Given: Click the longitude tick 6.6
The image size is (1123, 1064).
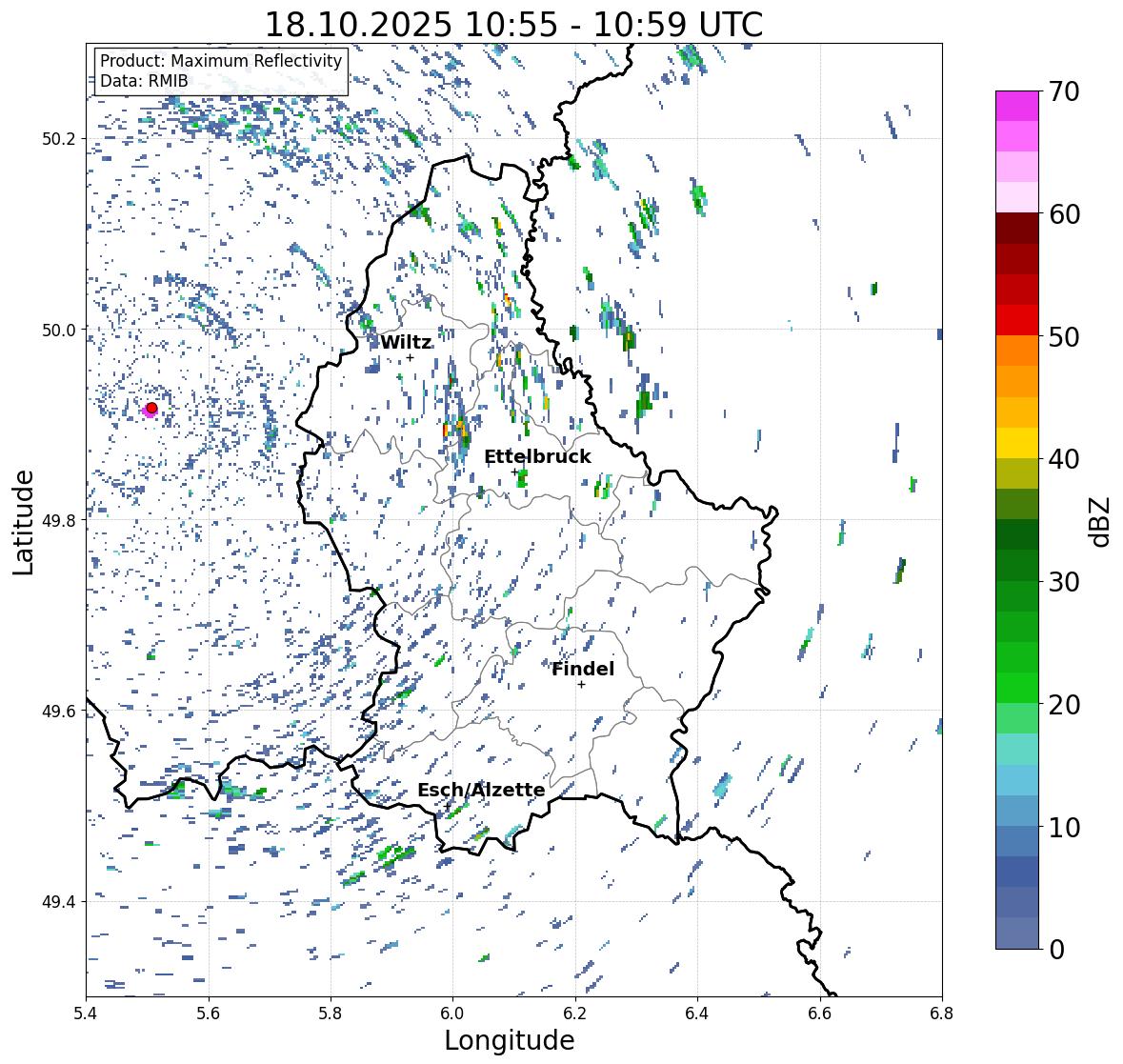Looking at the screenshot, I should pyautogui.click(x=820, y=1014).
